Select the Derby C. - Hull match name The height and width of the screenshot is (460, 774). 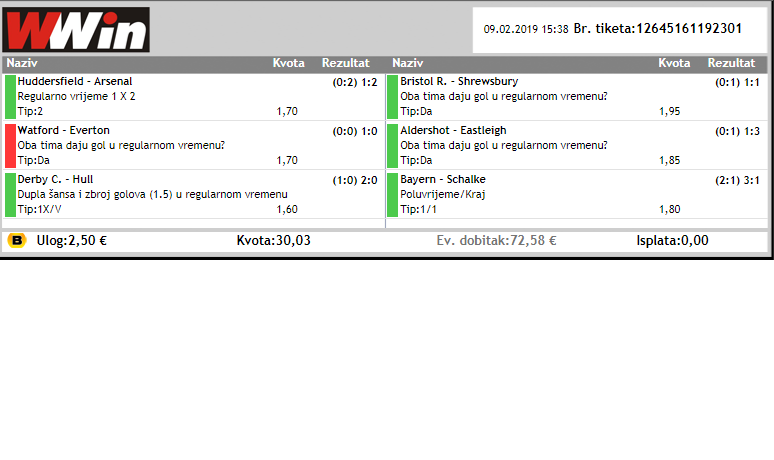click(x=55, y=179)
